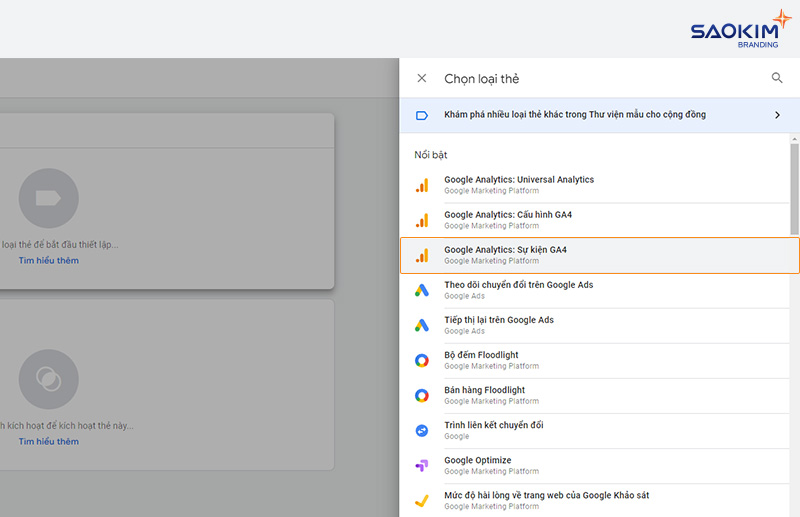Select Google Analytics: Universal Analytics tag
This screenshot has height=517, width=800.
point(595,185)
